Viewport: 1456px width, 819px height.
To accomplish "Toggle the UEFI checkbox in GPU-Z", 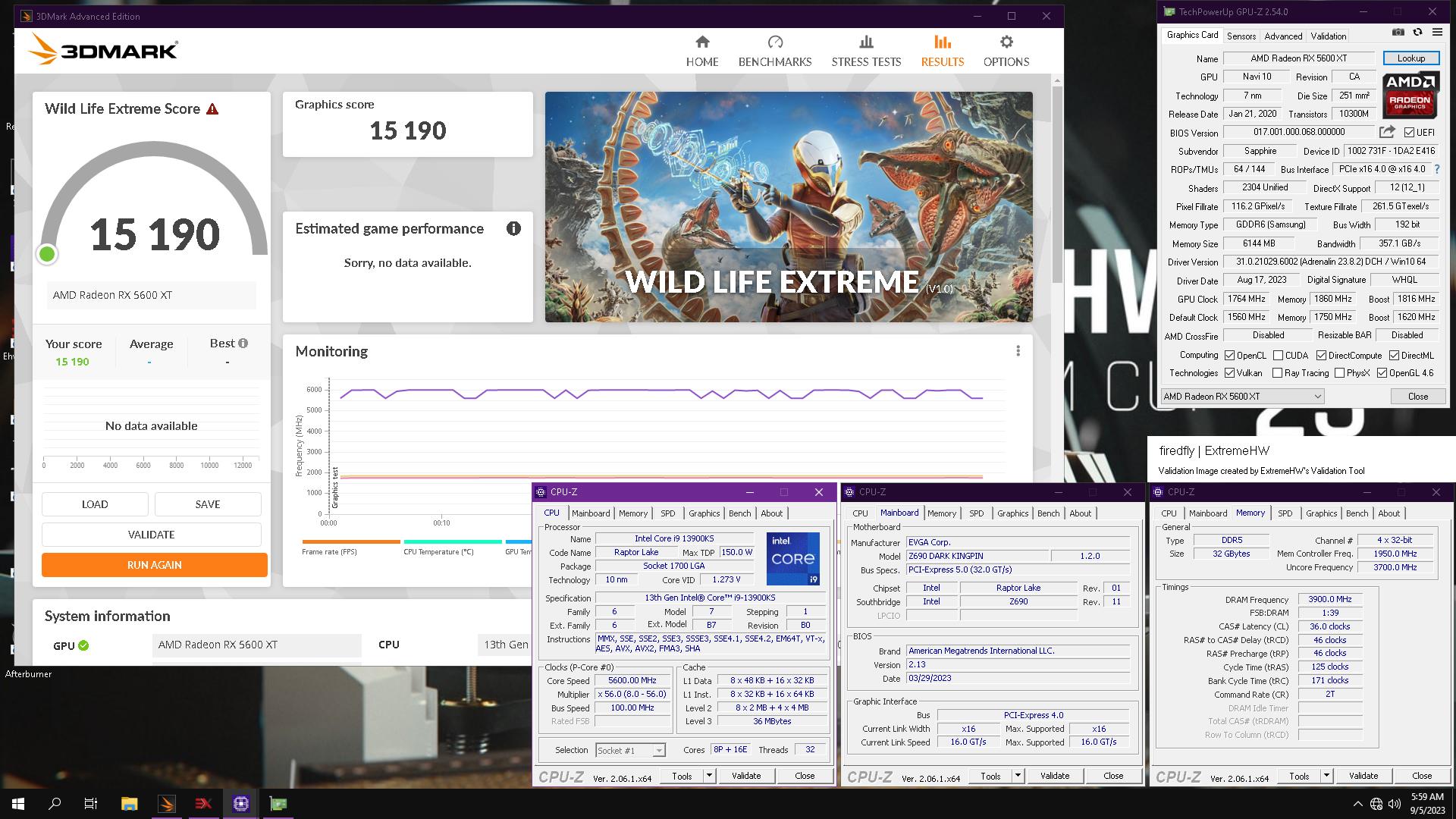I will pyautogui.click(x=1409, y=133).
